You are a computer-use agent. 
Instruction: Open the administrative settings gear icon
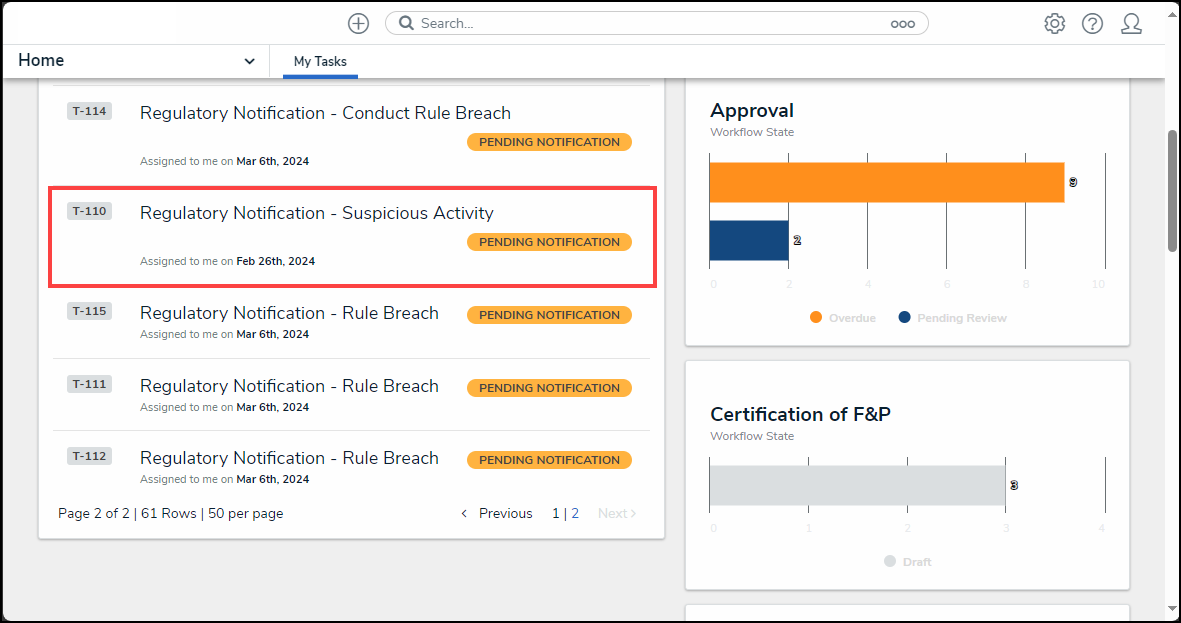pyautogui.click(x=1054, y=23)
